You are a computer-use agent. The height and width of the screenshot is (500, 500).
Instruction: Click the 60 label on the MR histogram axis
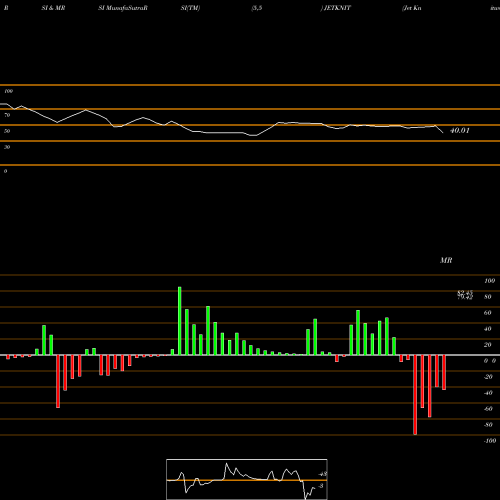click(x=488, y=313)
